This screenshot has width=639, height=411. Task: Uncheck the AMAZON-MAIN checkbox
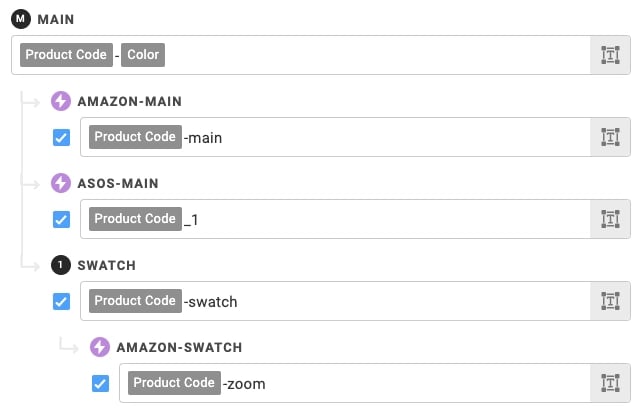coord(62,137)
